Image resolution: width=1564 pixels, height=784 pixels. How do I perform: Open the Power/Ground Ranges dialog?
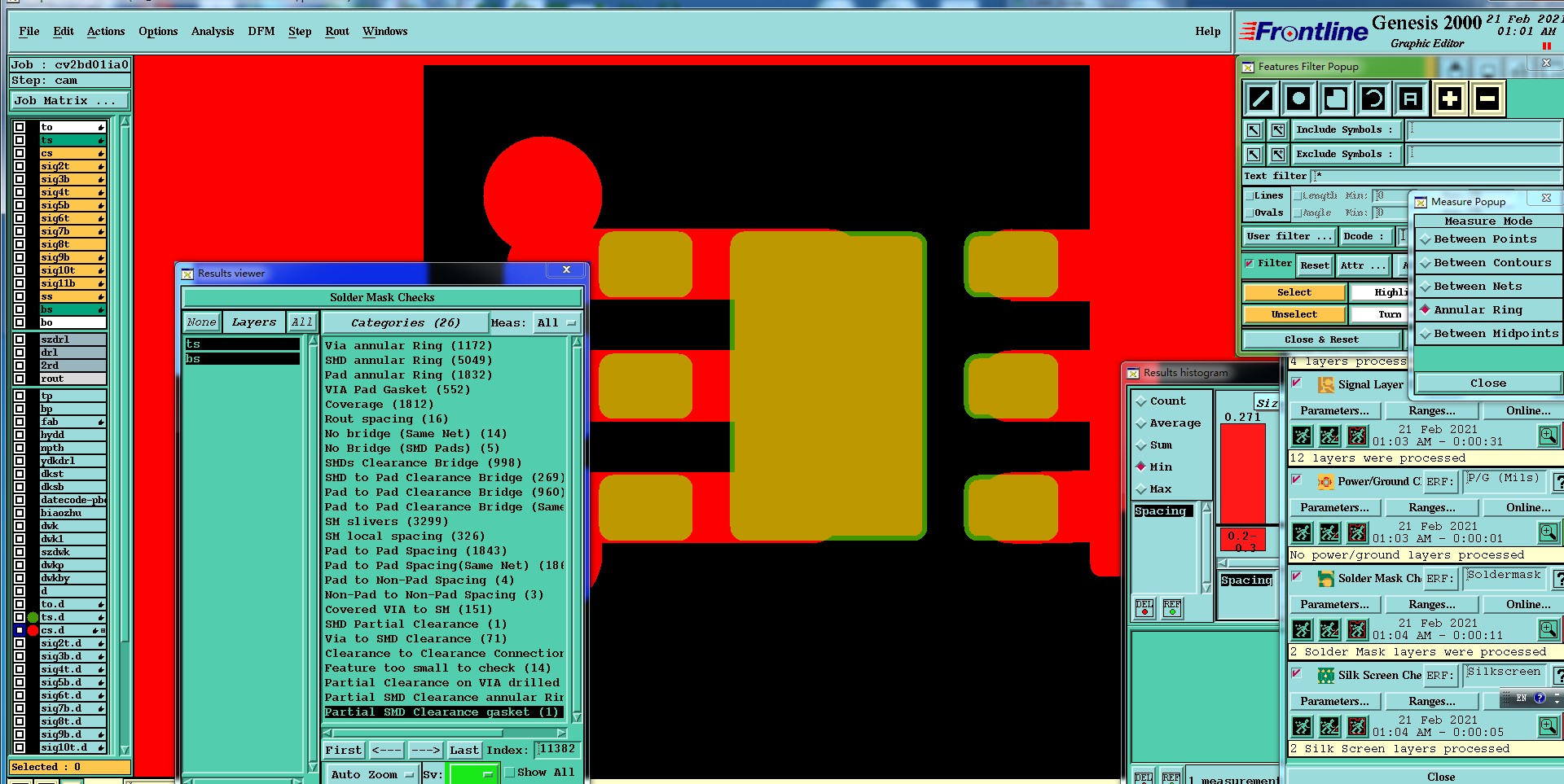pyautogui.click(x=1431, y=508)
